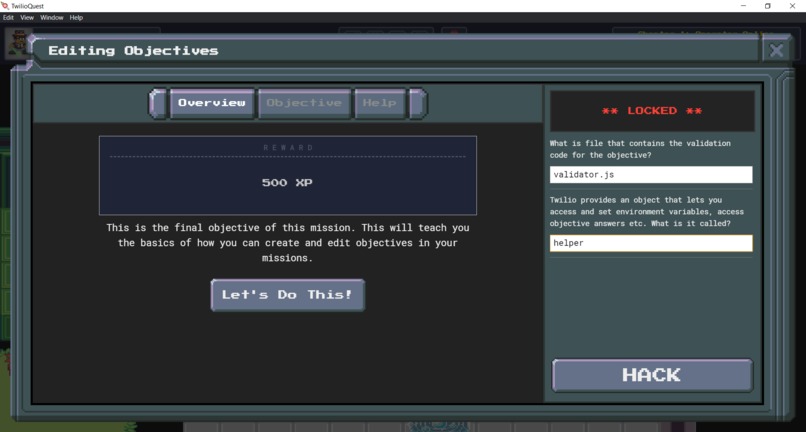The height and width of the screenshot is (432, 806).
Task: Open the View menu
Action: pyautogui.click(x=27, y=17)
